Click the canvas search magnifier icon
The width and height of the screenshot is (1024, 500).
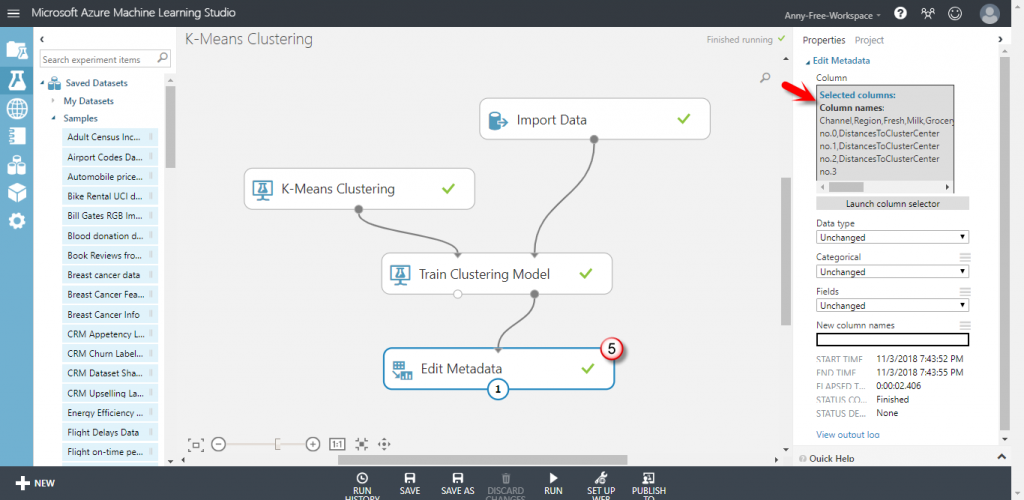[x=765, y=78]
